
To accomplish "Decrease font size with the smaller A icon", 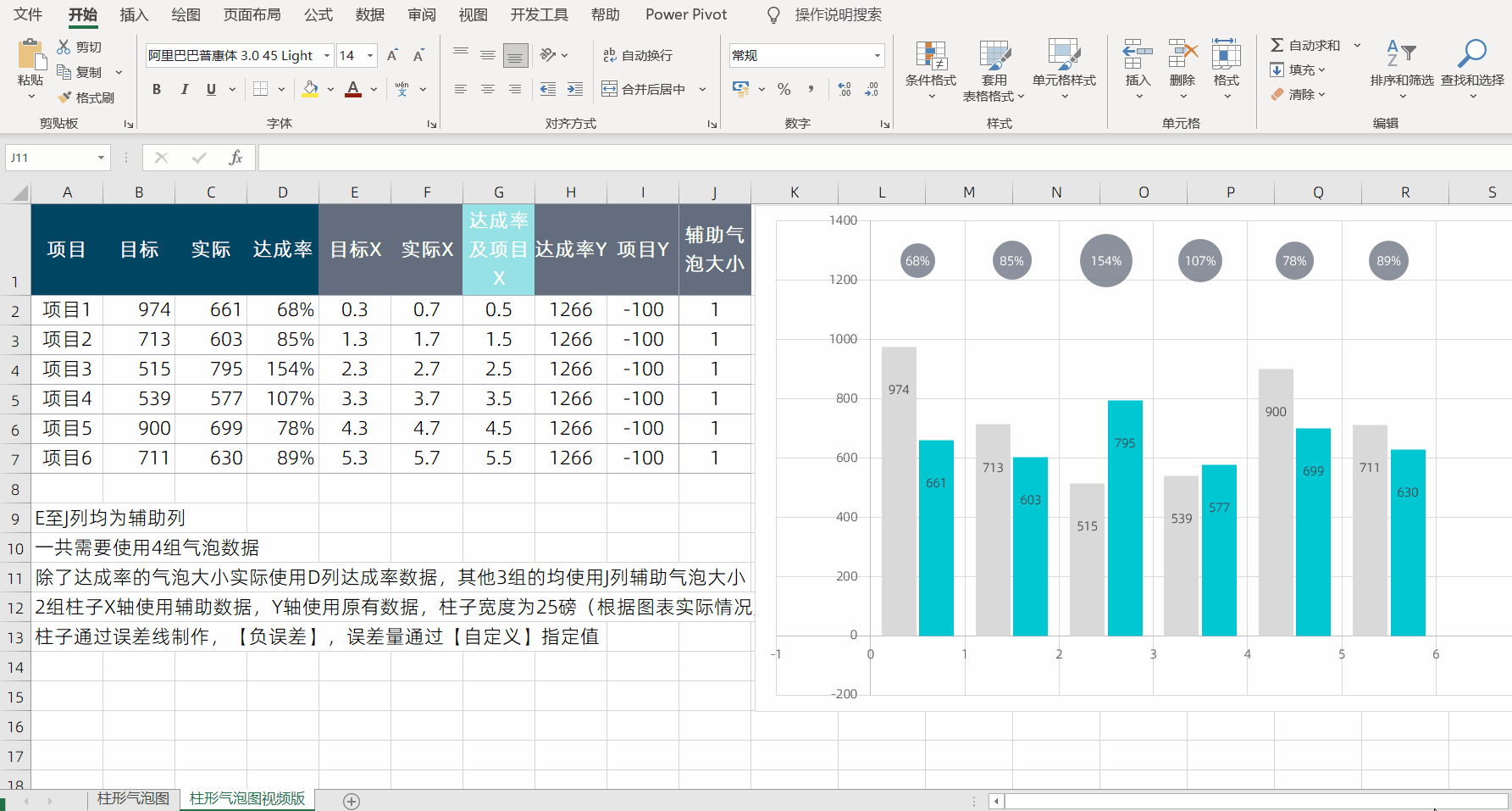I will pos(418,55).
